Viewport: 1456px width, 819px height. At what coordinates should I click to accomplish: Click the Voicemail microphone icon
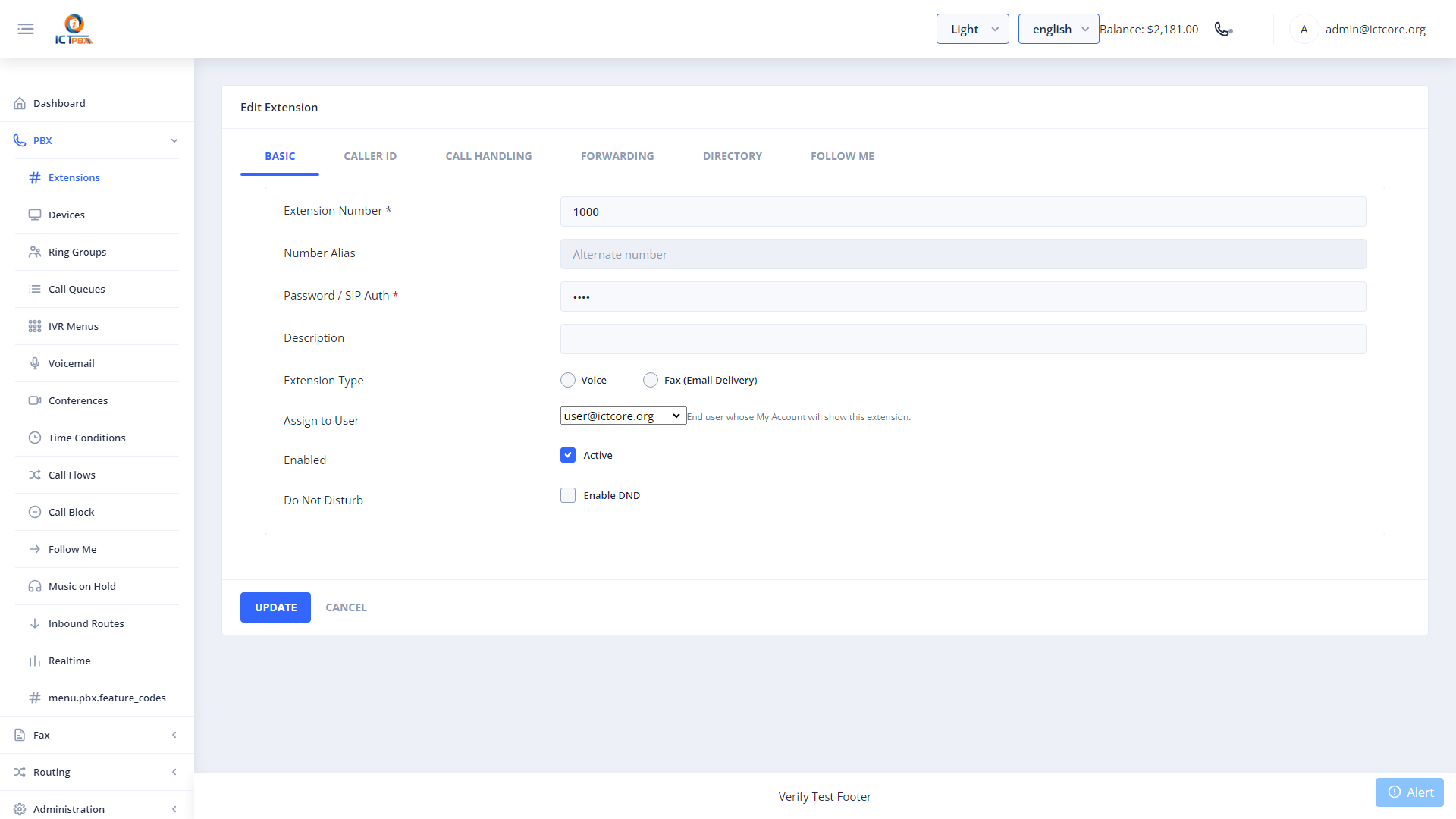[x=35, y=363]
